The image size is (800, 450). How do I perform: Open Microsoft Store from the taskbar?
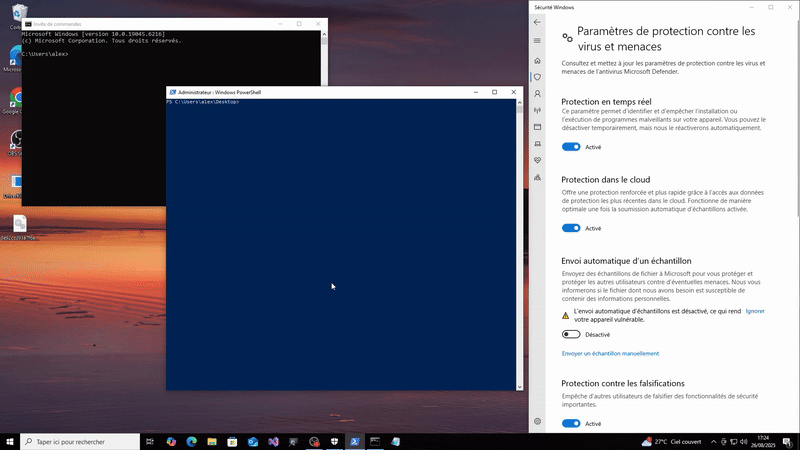tap(232, 442)
